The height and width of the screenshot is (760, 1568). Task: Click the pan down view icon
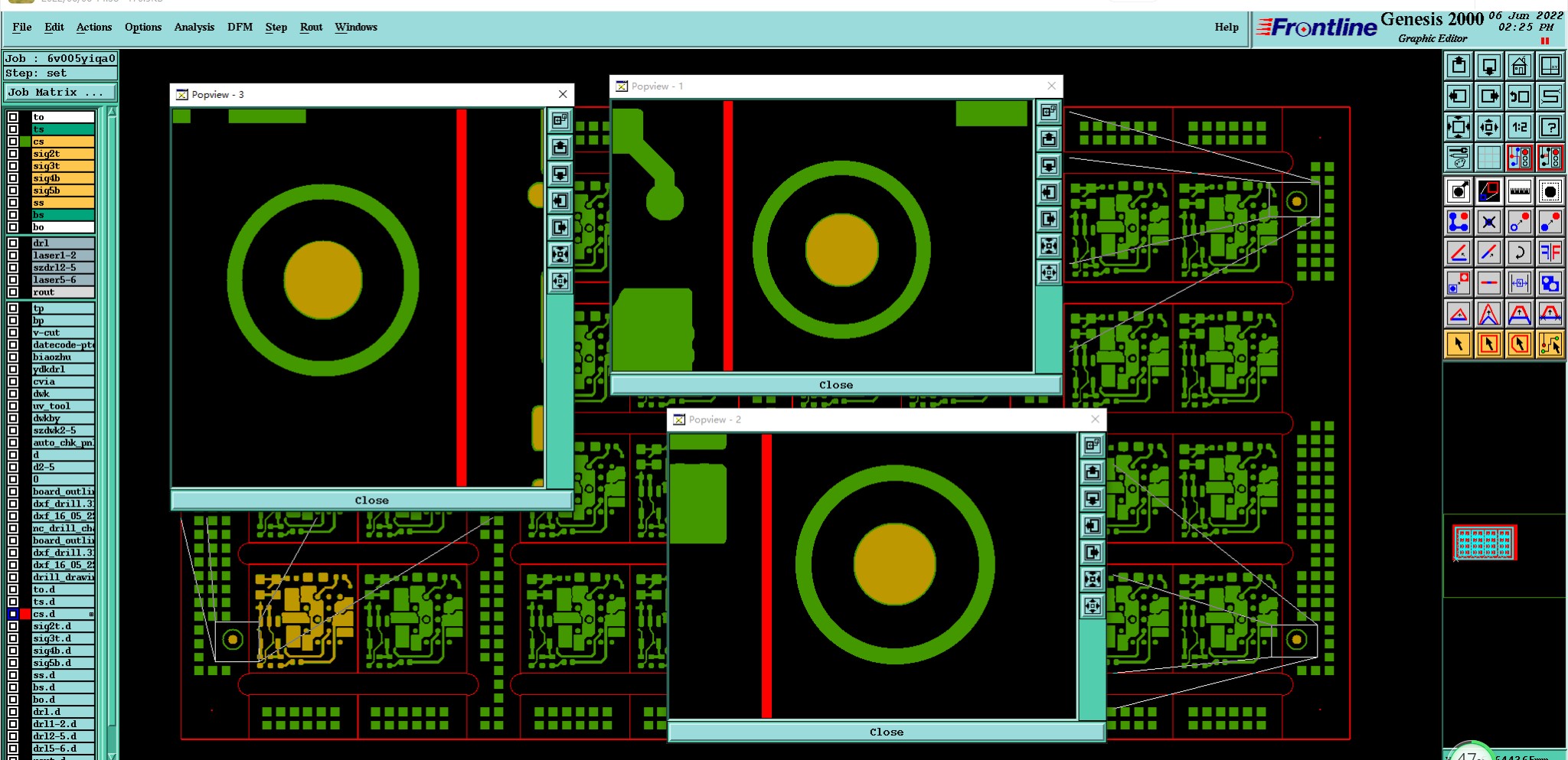[1489, 67]
